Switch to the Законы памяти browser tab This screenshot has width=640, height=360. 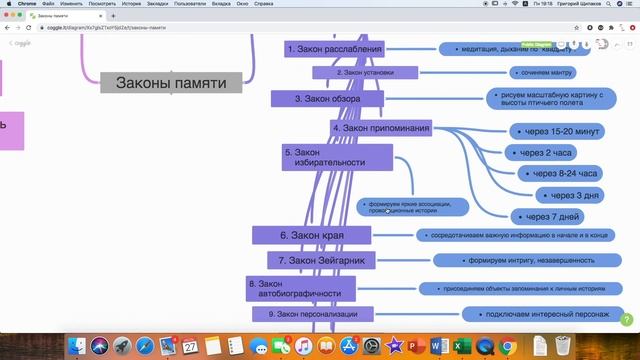pyautogui.click(x=65, y=16)
